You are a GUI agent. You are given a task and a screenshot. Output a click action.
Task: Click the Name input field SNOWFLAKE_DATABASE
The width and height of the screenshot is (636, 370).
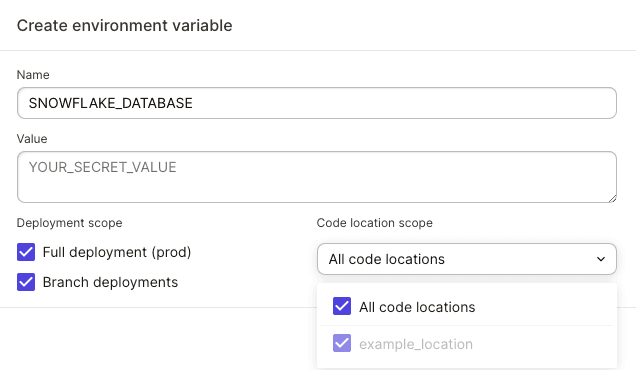pos(317,103)
